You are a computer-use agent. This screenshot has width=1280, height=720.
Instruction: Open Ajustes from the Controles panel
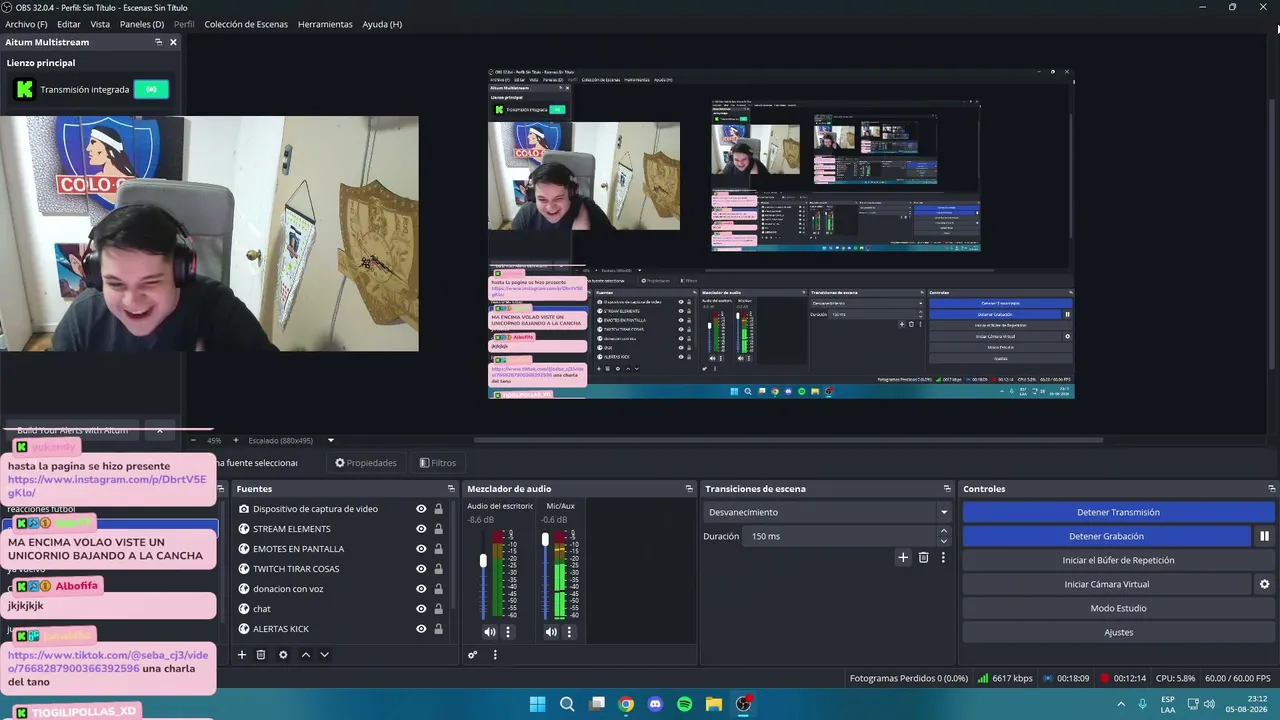click(1118, 632)
